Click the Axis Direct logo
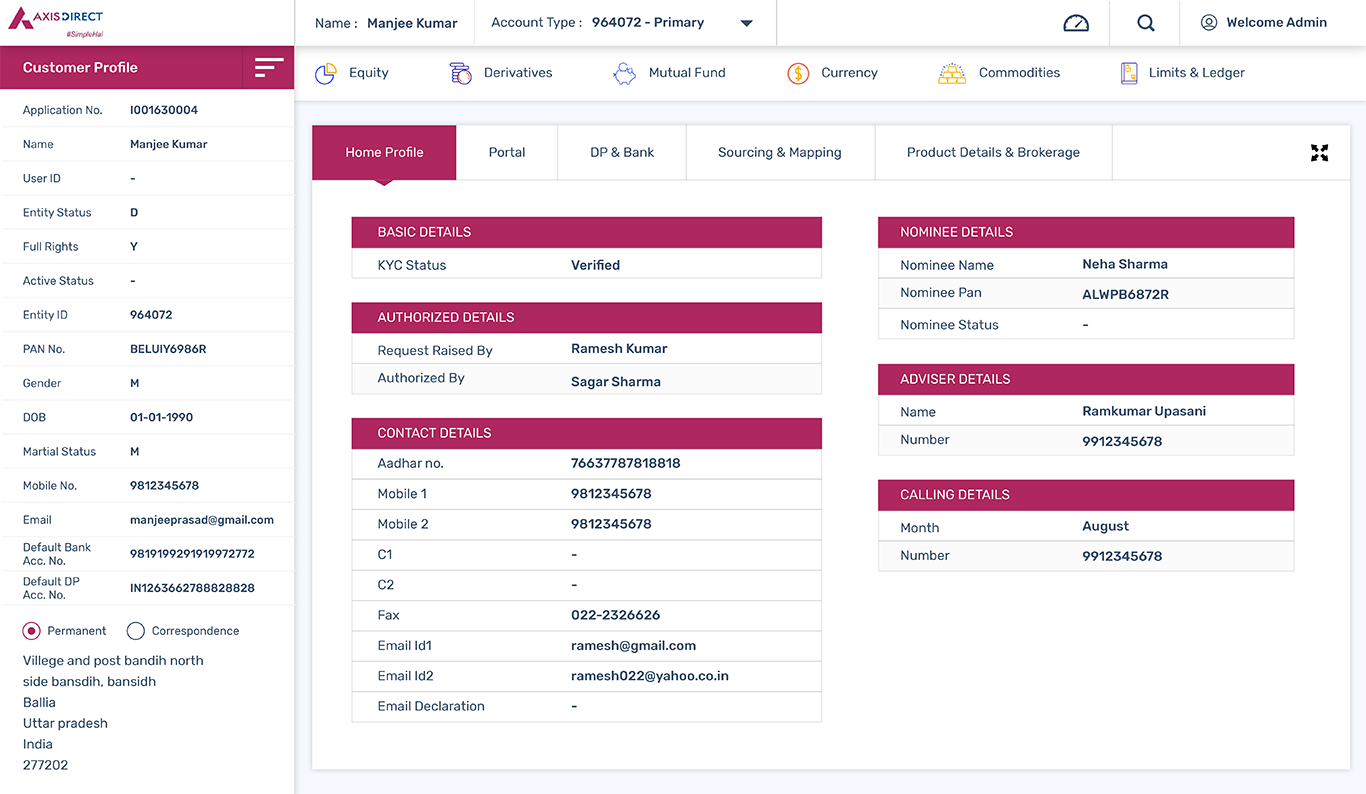 click(x=56, y=22)
